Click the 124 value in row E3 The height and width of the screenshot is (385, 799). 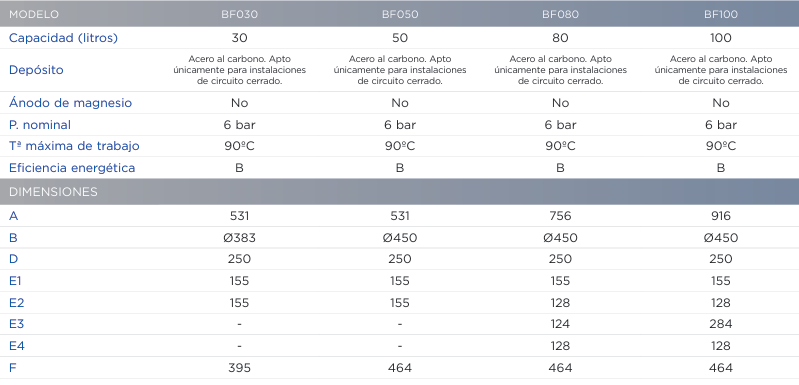[561, 324]
